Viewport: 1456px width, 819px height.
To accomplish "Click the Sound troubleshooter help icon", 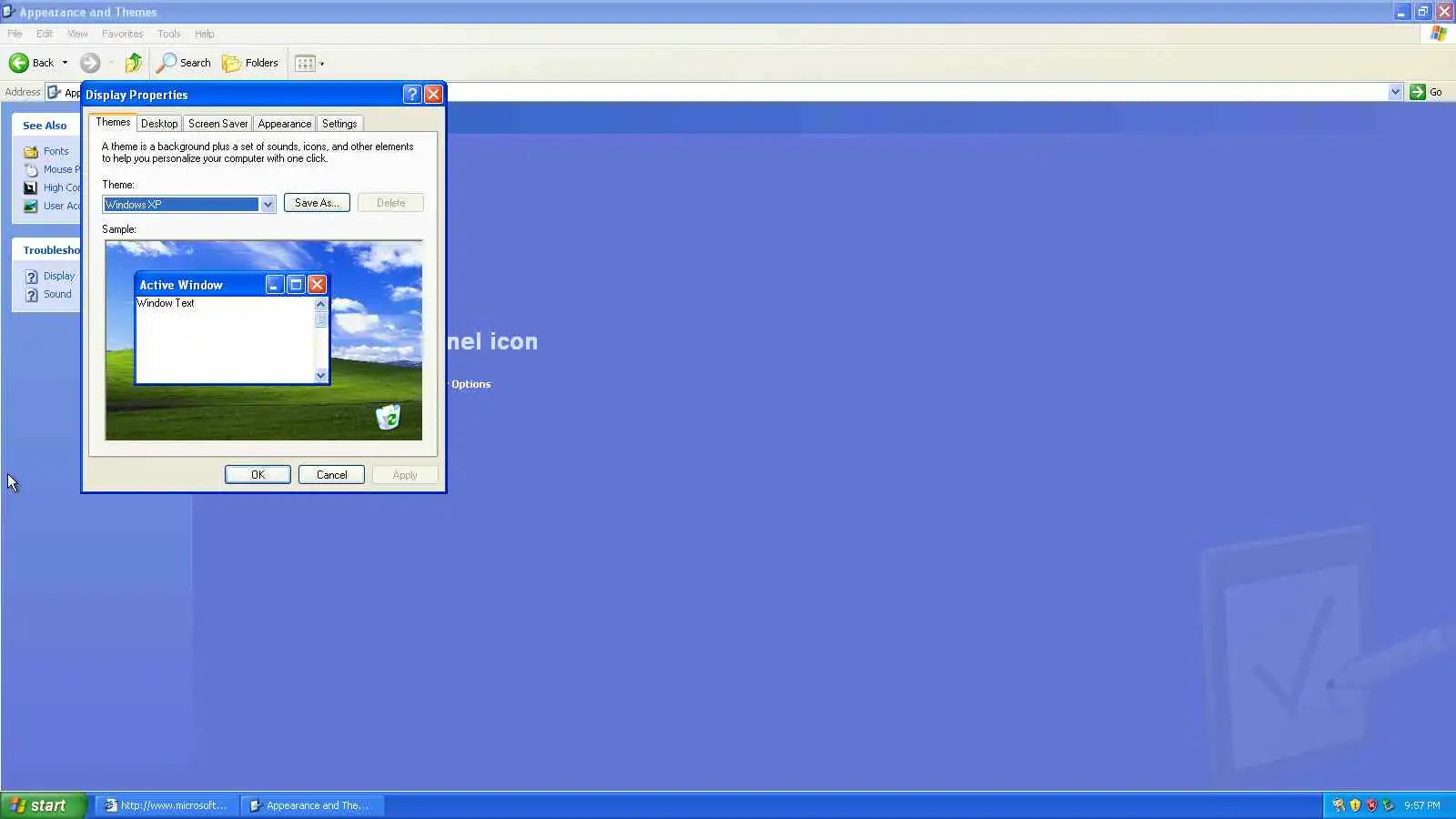I will pyautogui.click(x=31, y=295).
